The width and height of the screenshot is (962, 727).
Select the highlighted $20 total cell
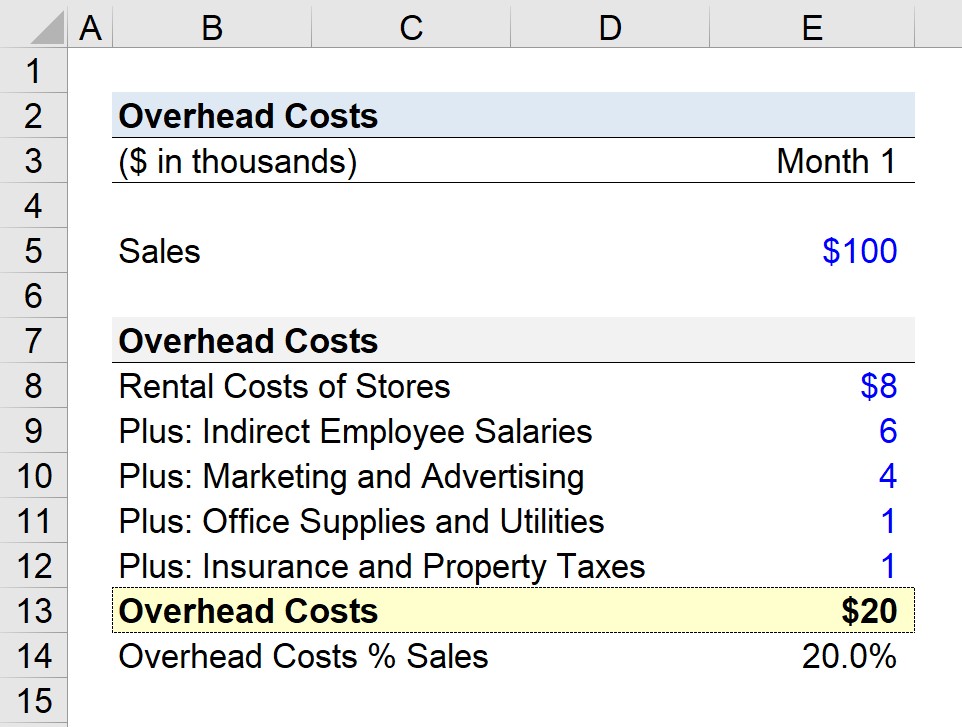pos(811,611)
